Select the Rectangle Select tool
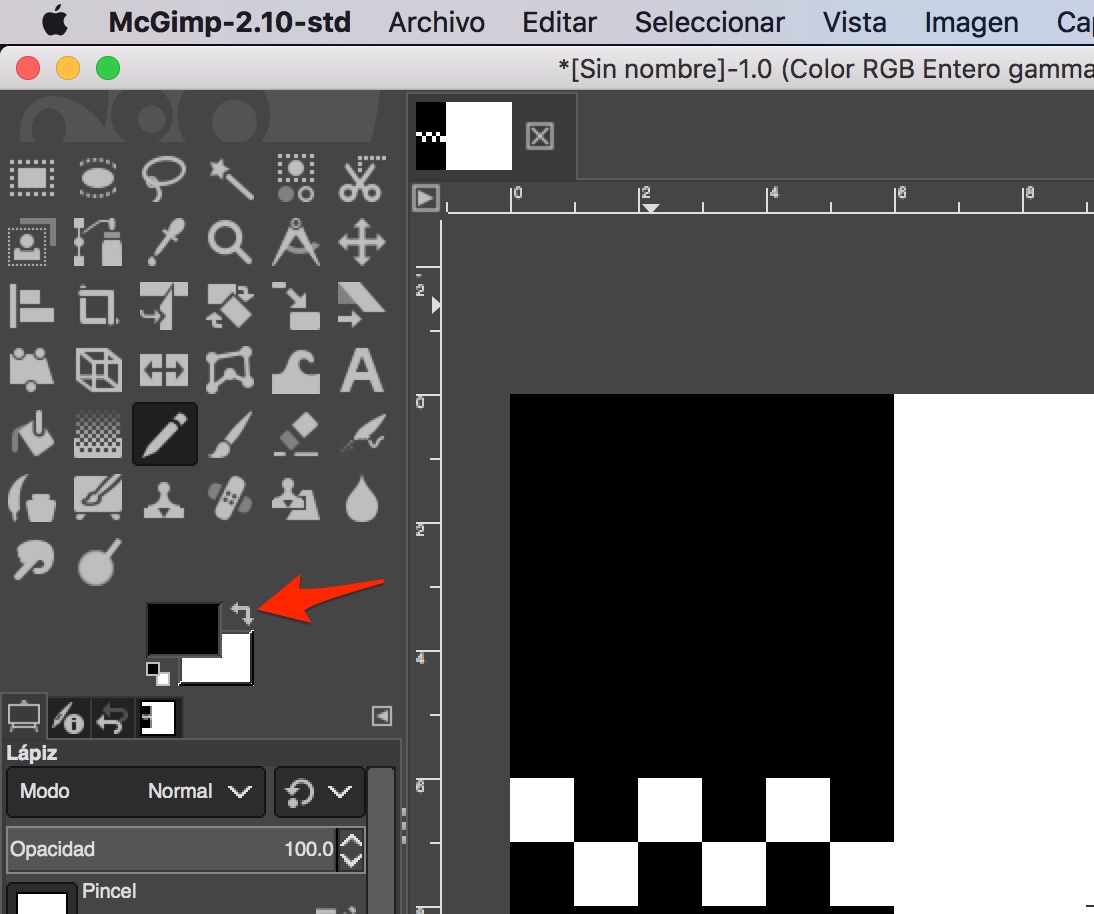 pyautogui.click(x=32, y=177)
